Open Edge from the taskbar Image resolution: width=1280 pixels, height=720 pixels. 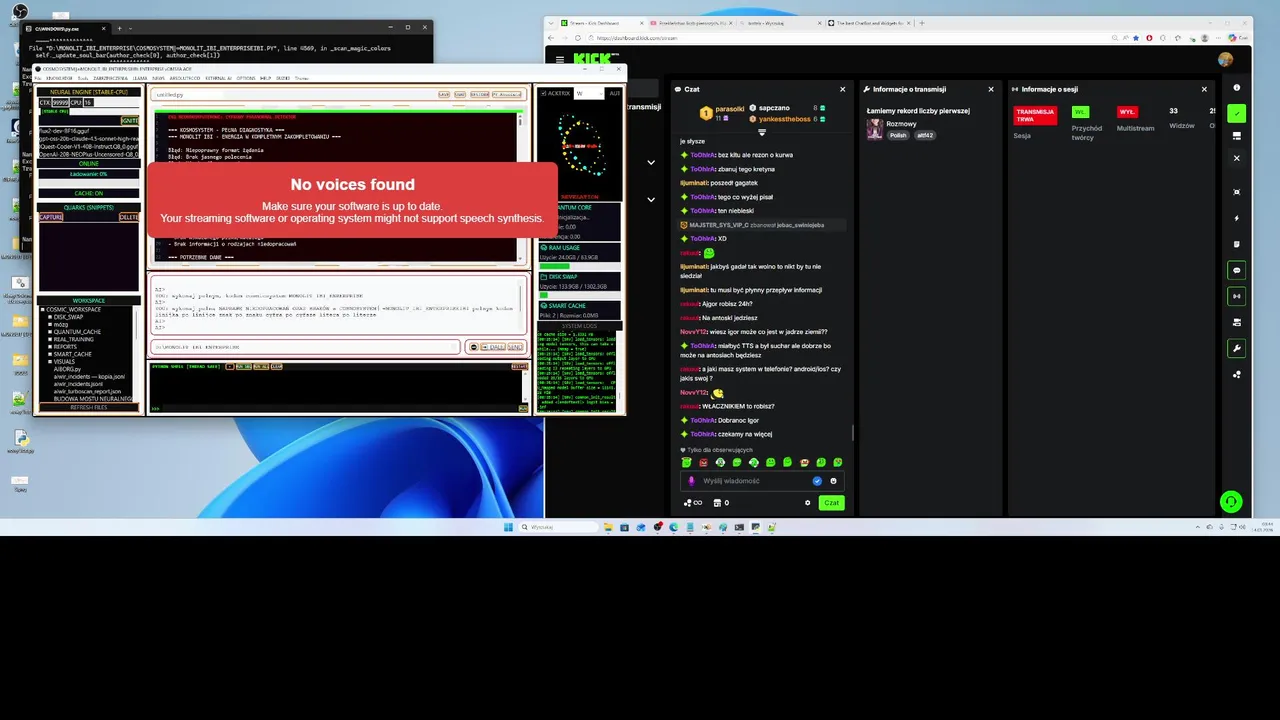point(674,527)
